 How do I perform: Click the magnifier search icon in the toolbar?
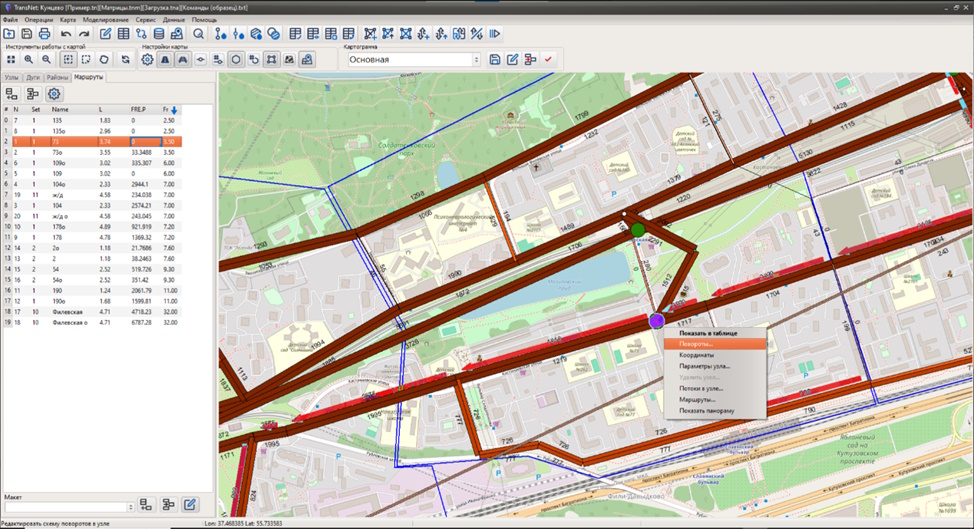tap(199, 34)
